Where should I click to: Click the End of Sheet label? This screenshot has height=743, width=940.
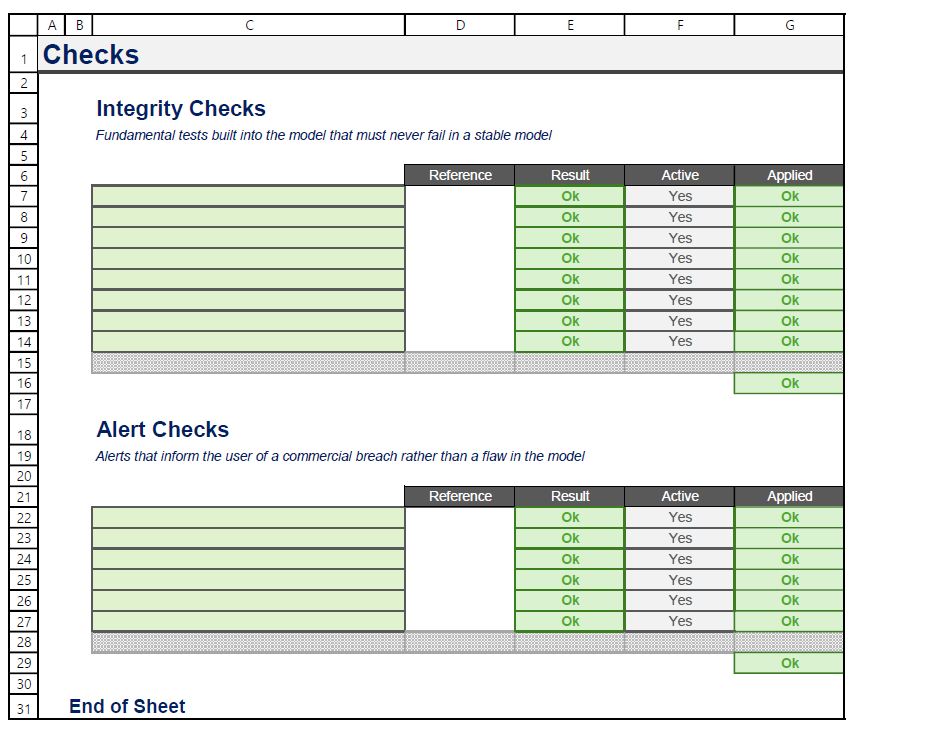[127, 706]
